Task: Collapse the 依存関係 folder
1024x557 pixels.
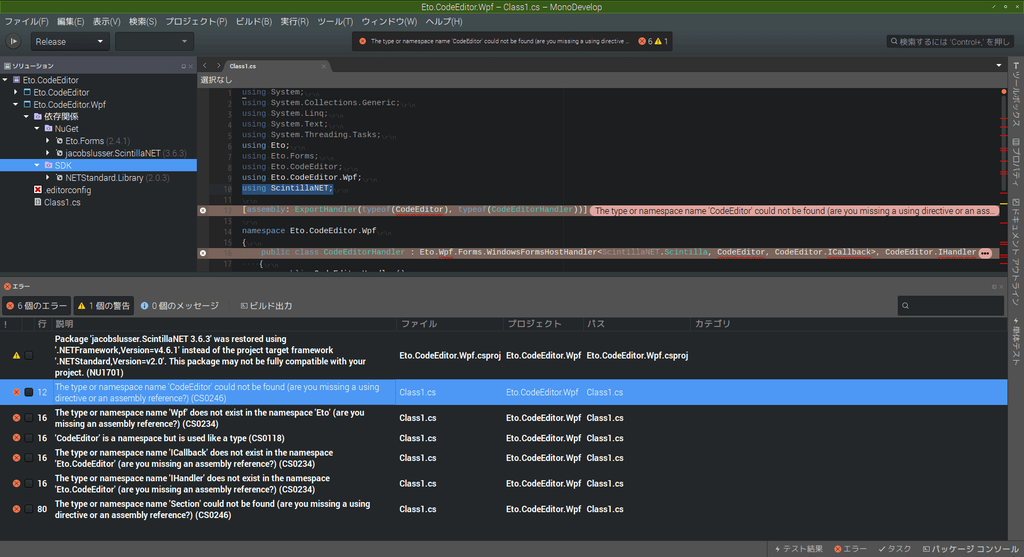Action: click(27, 116)
